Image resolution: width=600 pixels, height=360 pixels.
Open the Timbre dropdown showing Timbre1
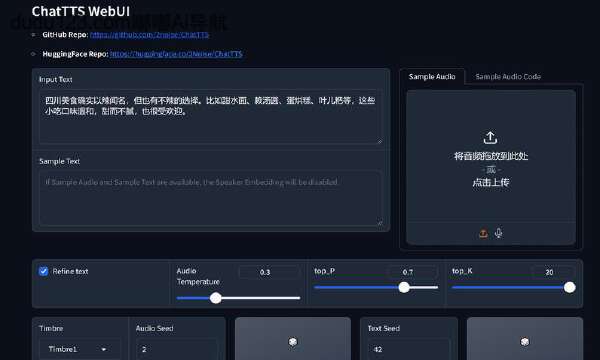click(79, 349)
